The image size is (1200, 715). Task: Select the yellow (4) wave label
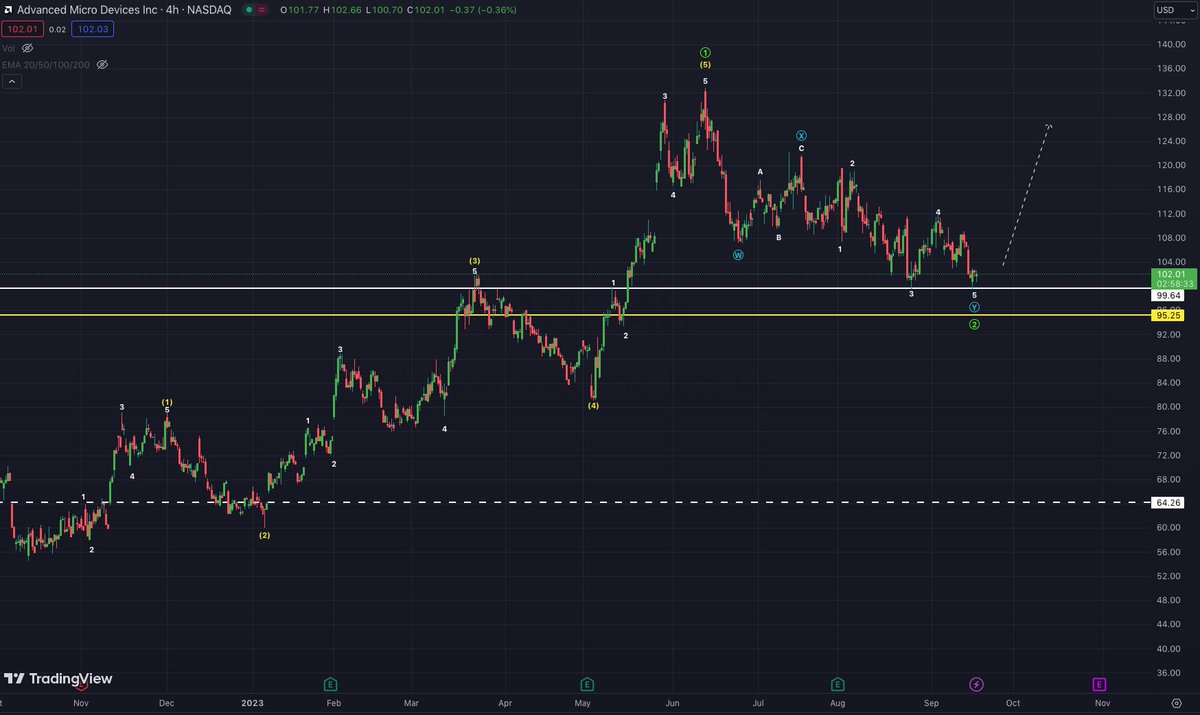click(x=593, y=406)
